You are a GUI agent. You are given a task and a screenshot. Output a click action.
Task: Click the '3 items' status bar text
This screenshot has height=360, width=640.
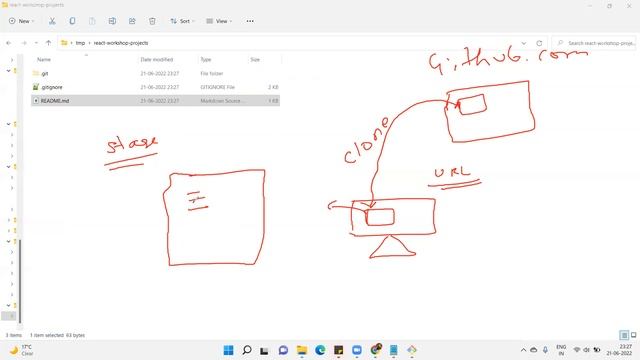(13, 335)
